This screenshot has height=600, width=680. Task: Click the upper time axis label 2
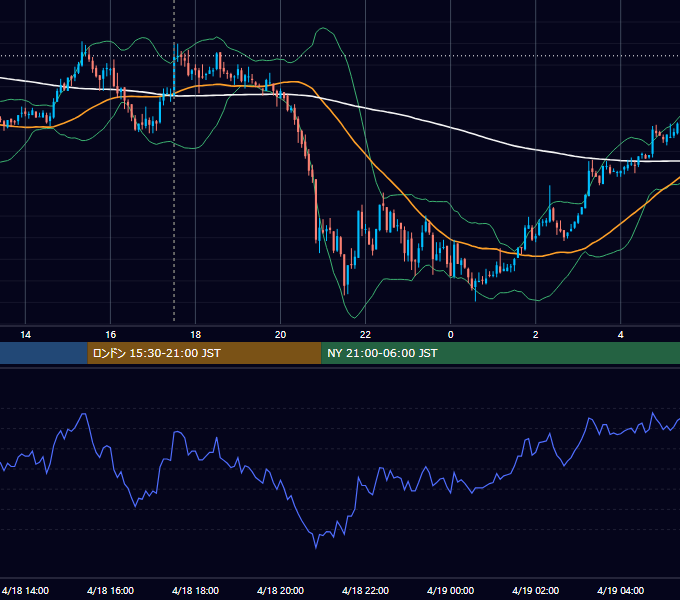pos(536,334)
